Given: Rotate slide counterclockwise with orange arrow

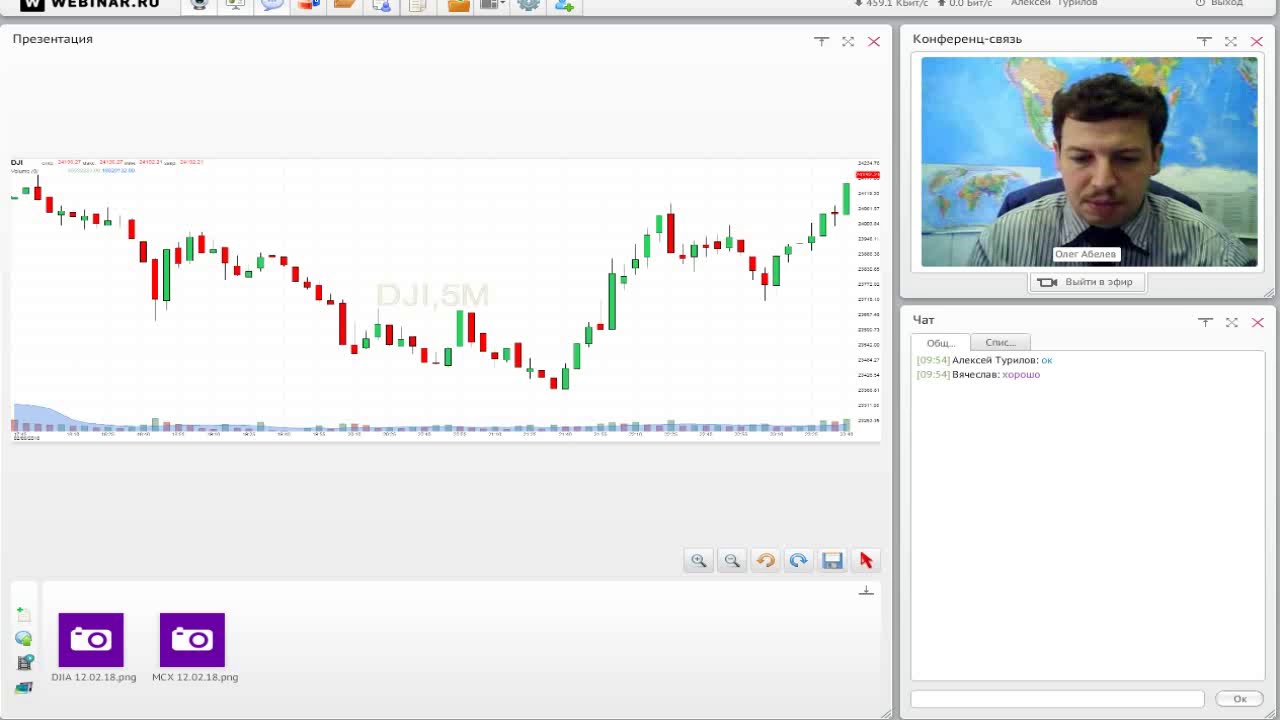Looking at the screenshot, I should click(765, 561).
